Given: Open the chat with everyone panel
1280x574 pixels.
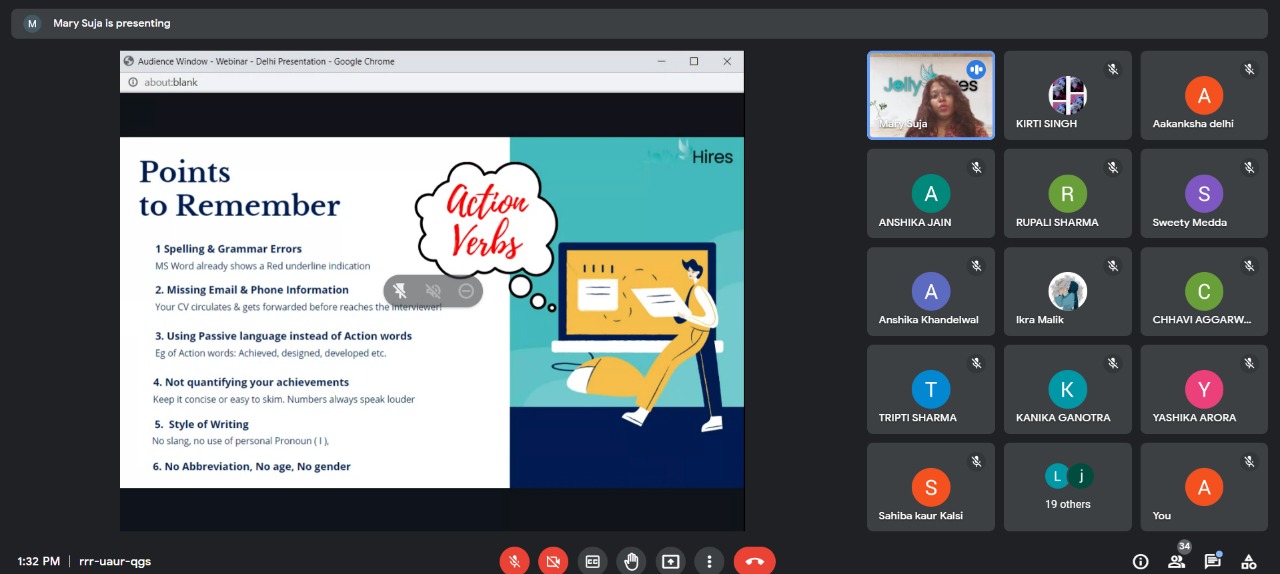Looking at the screenshot, I should click(x=1212, y=561).
